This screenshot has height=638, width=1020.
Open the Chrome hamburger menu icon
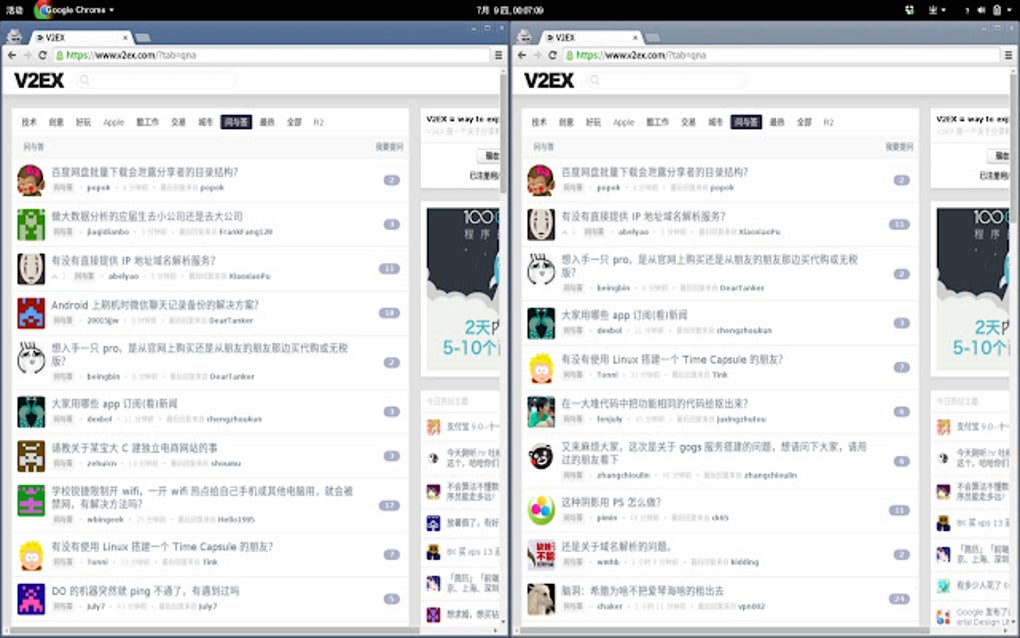[x=497, y=56]
